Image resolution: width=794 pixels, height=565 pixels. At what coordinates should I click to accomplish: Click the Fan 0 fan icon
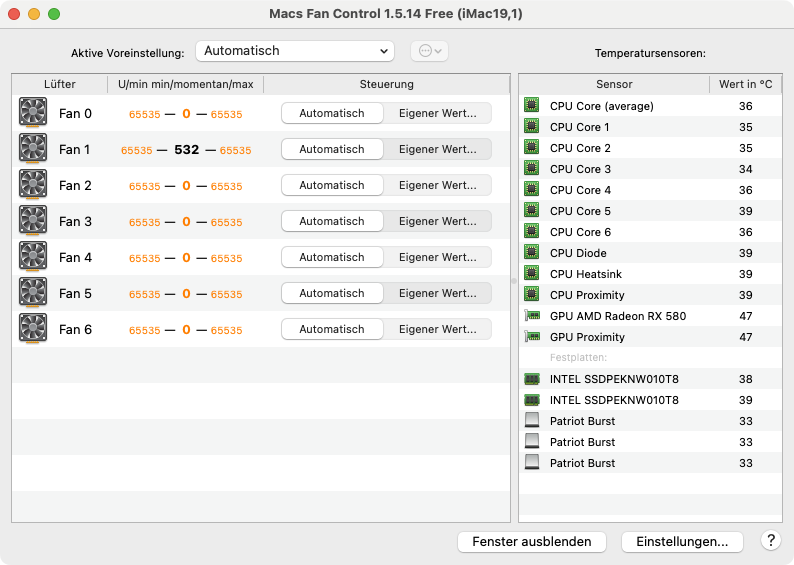point(33,113)
